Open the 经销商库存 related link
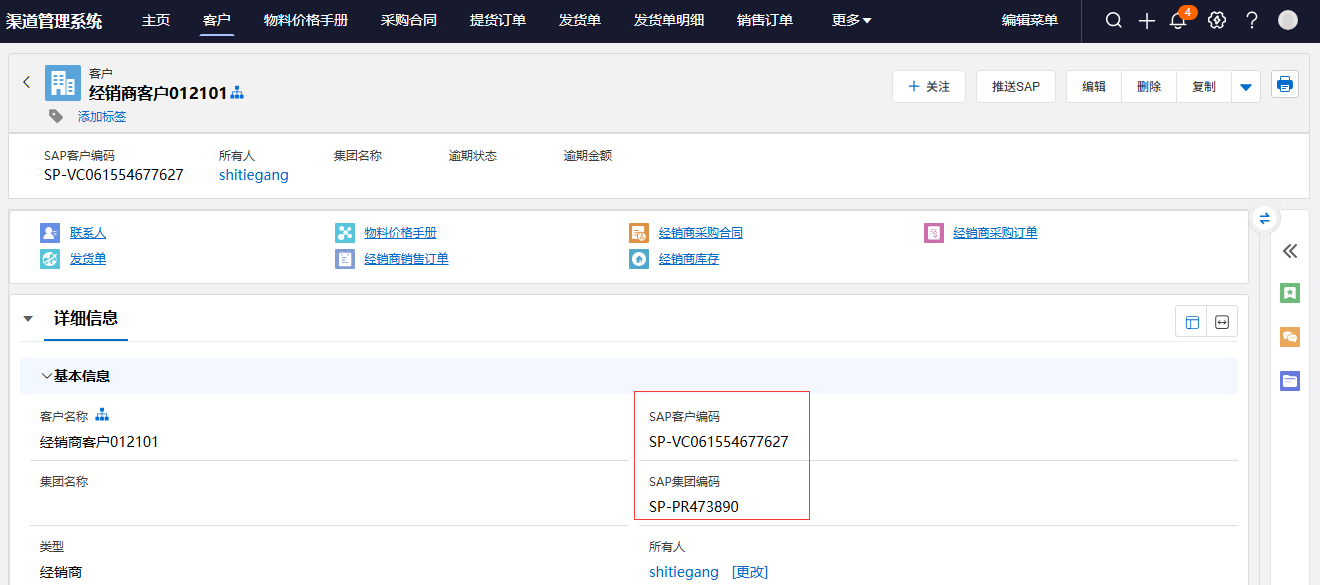Screen dimensions: 1320x585 pyautogui.click(x=688, y=260)
